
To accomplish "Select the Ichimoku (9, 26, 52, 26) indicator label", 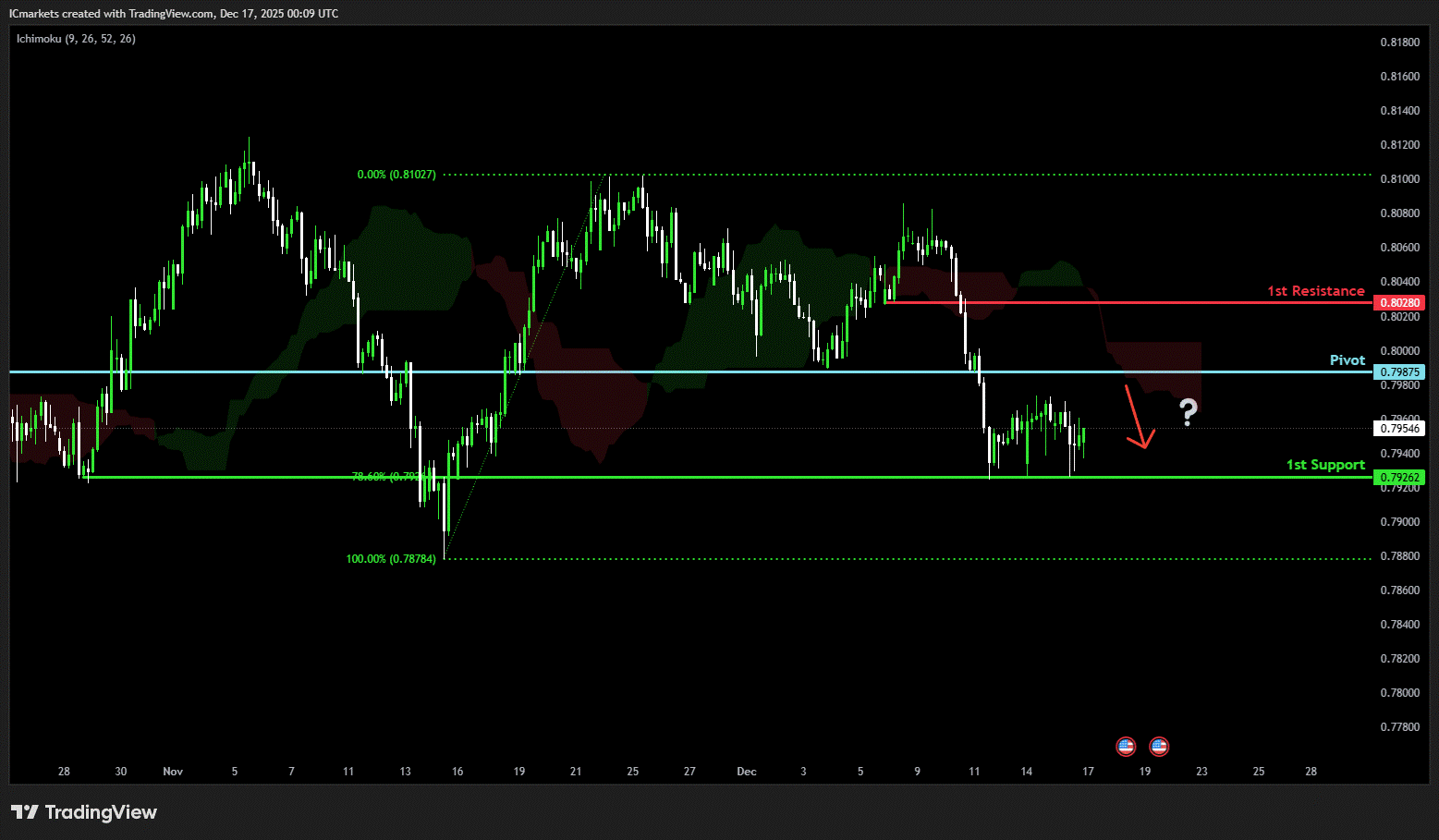I will pyautogui.click(x=76, y=39).
